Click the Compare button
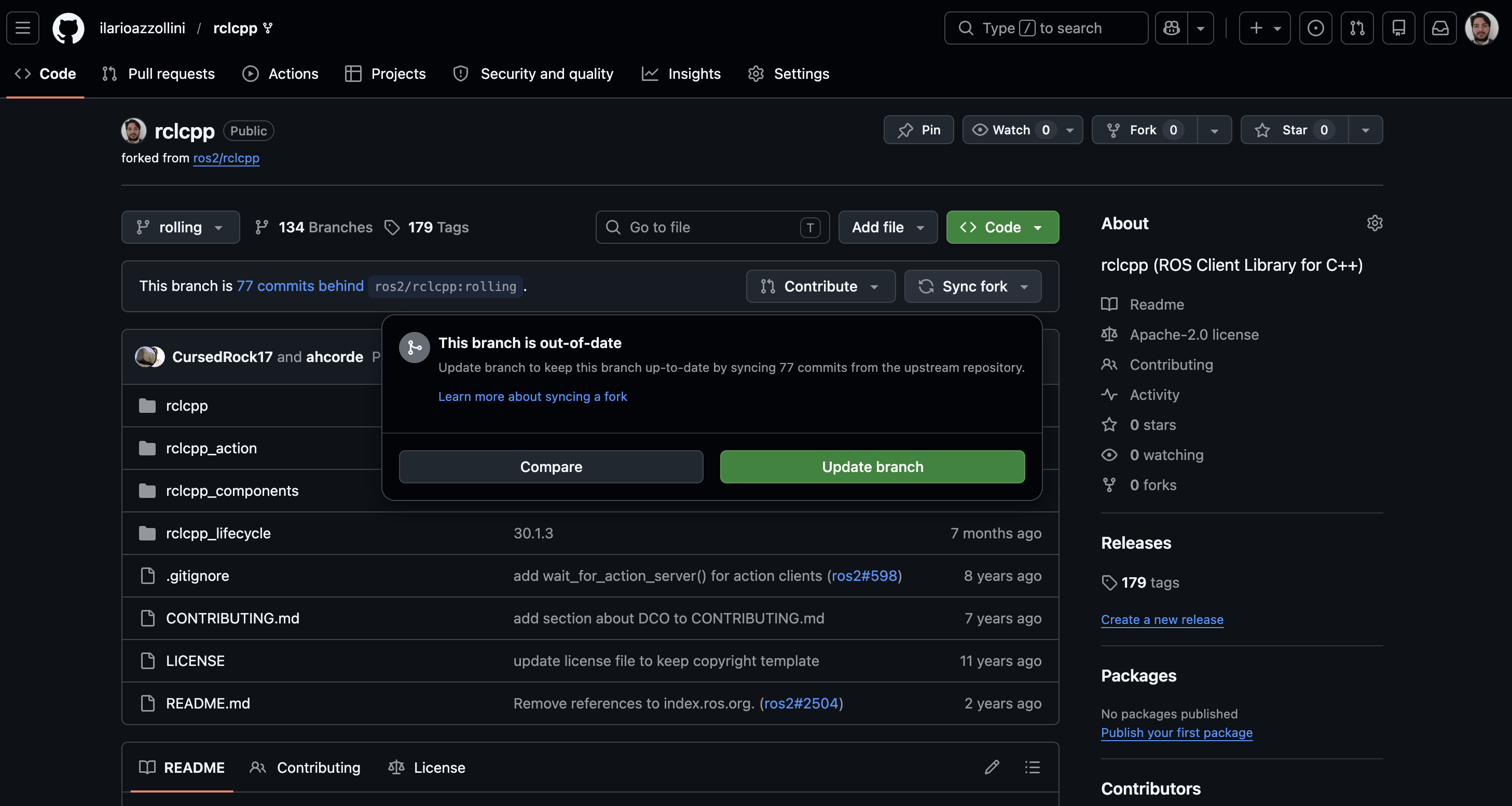Viewport: 1512px width, 806px height. tap(551, 467)
